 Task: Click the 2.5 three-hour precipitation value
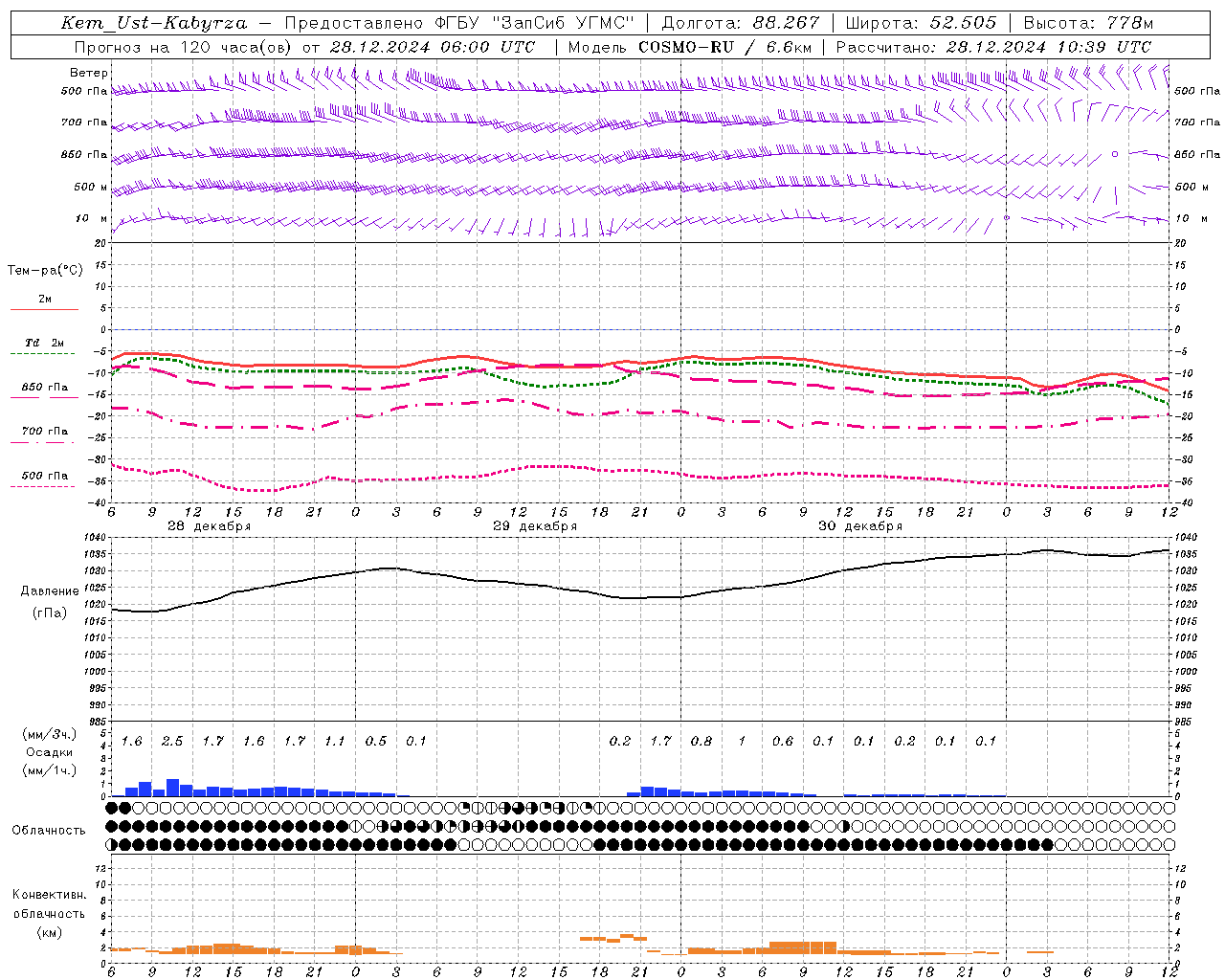[172, 742]
